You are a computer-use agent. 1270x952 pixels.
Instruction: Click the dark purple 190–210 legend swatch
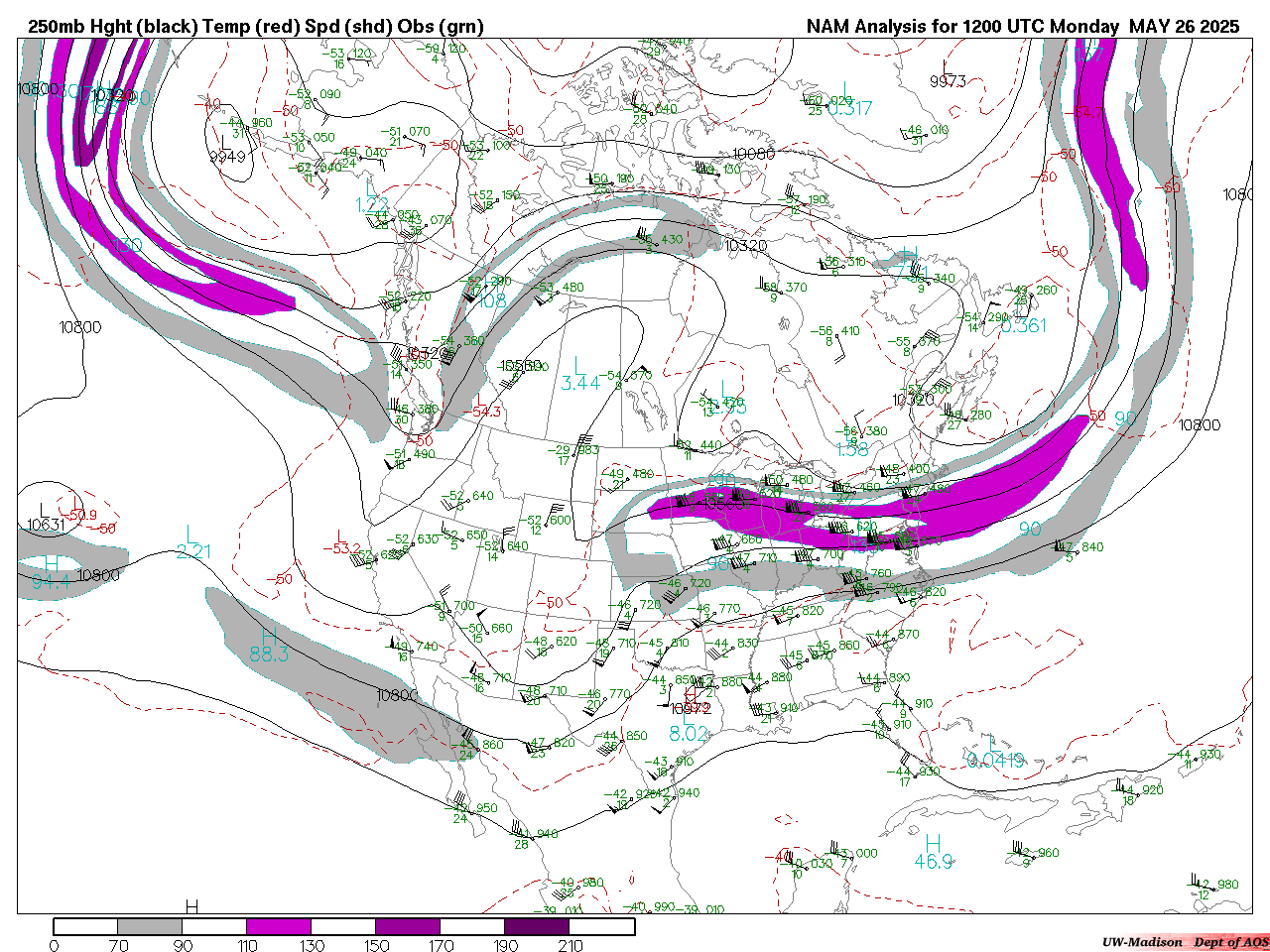coord(537,927)
